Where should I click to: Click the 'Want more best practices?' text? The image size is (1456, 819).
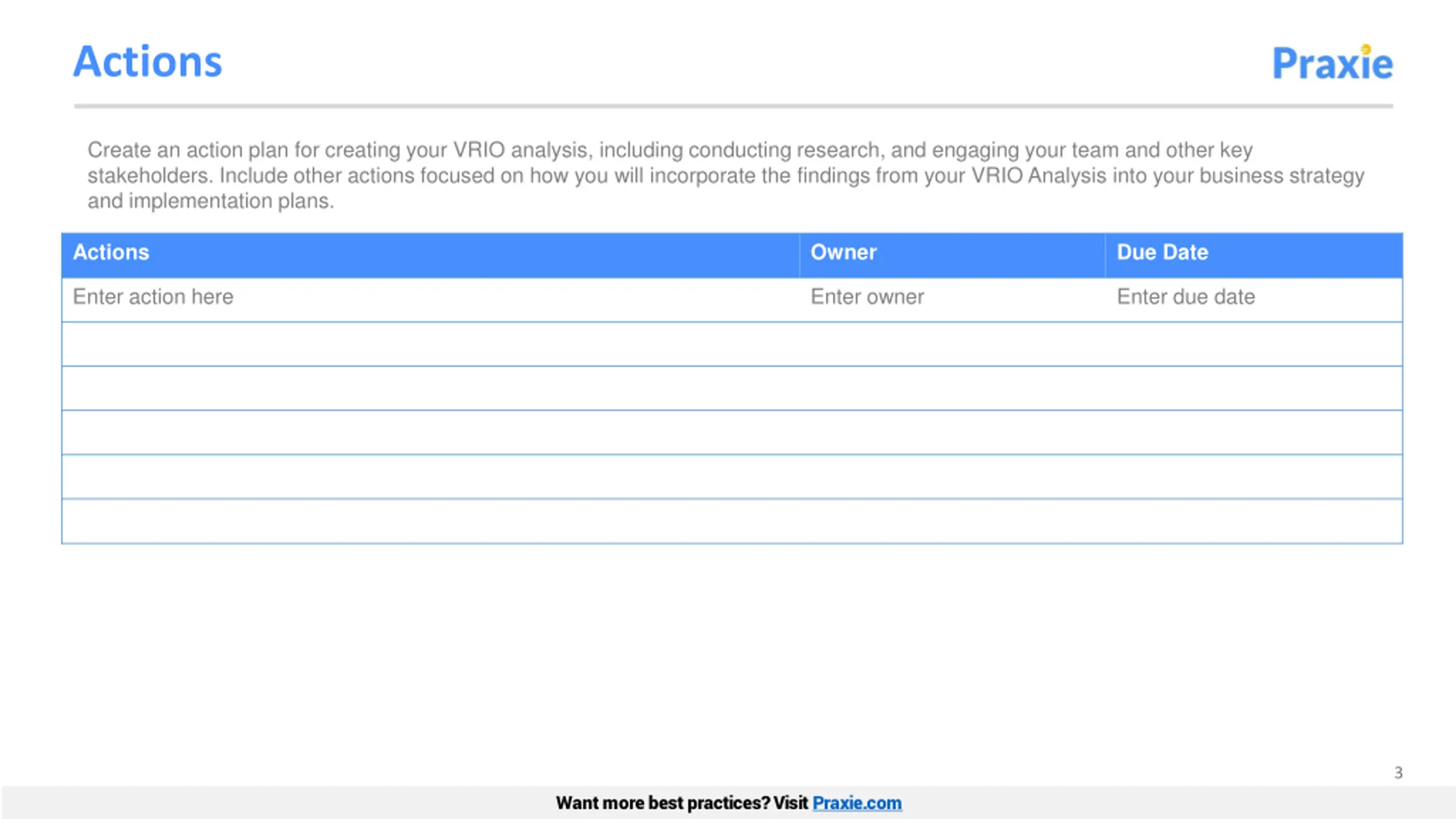[x=681, y=803]
